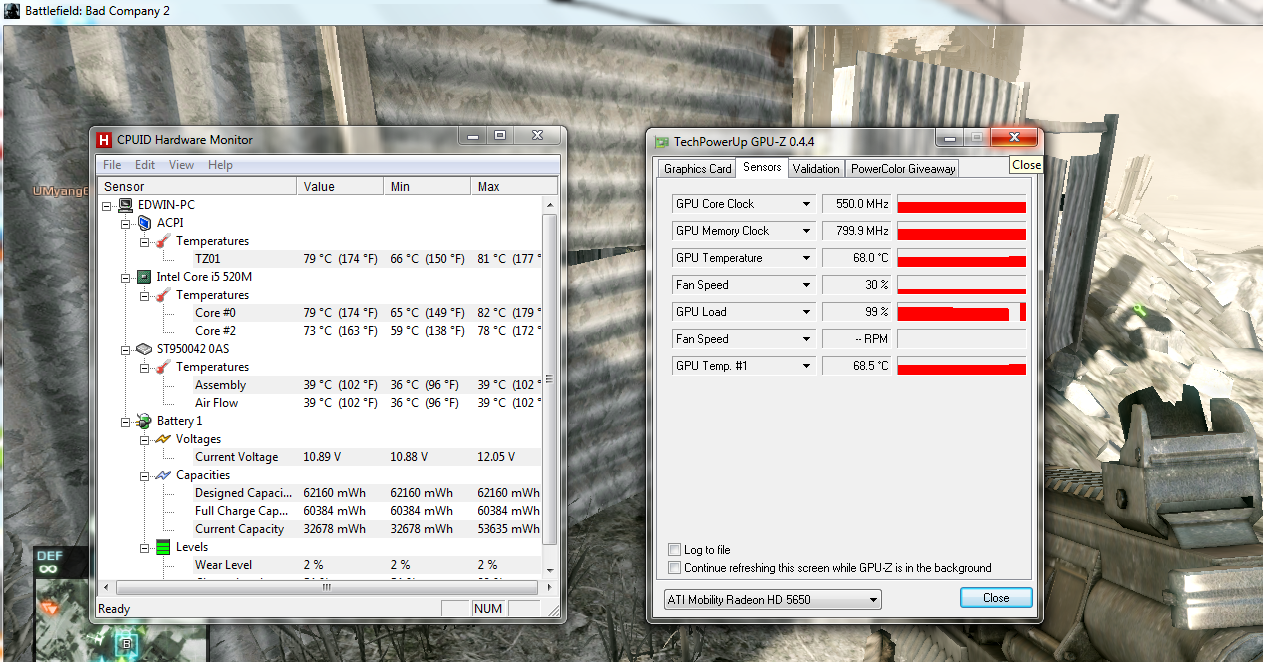Click the GPU Core Clock red graph
This screenshot has height=662, width=1263.
pyautogui.click(x=962, y=204)
